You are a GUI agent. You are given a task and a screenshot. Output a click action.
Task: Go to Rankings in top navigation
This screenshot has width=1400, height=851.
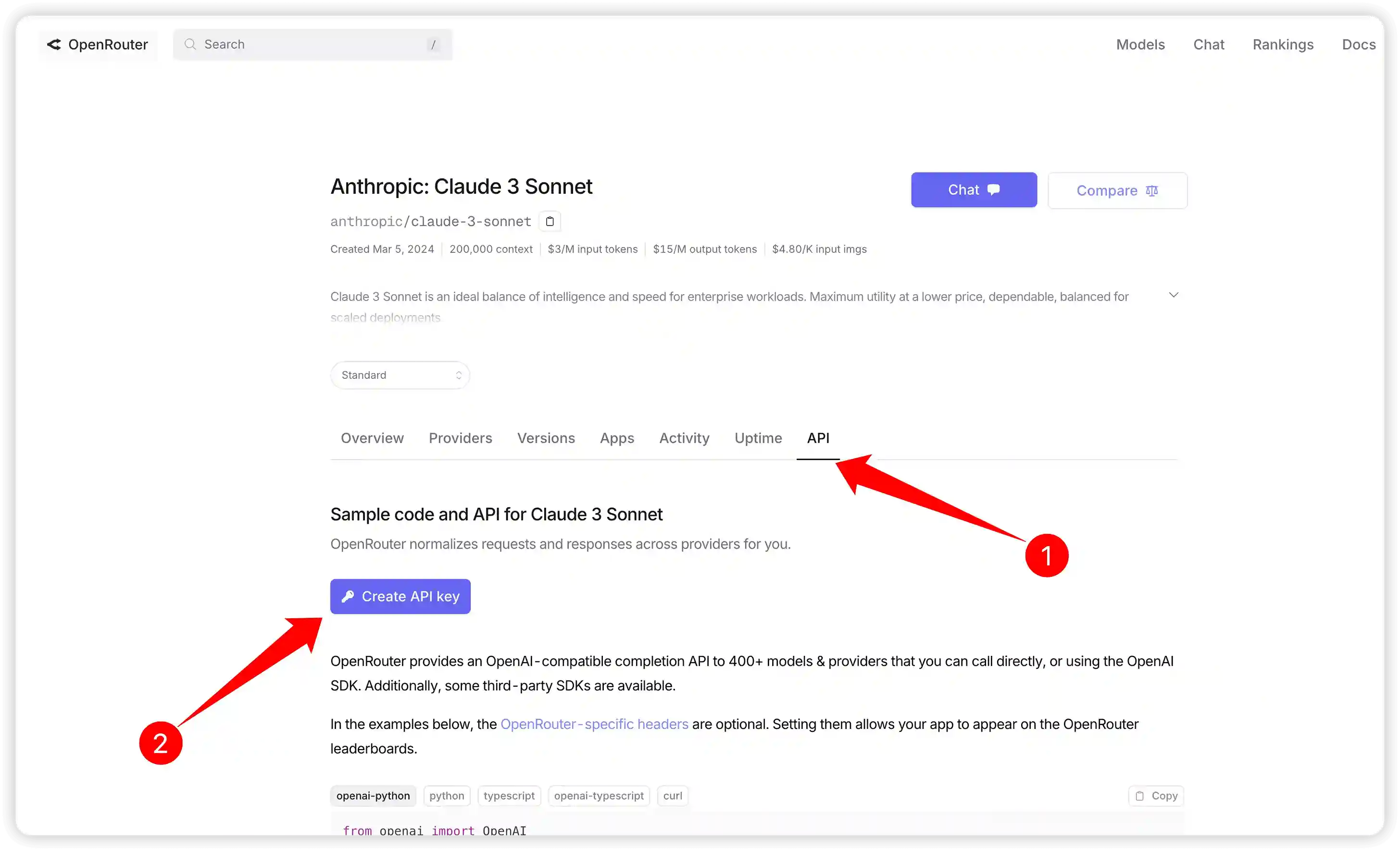coord(1283,44)
